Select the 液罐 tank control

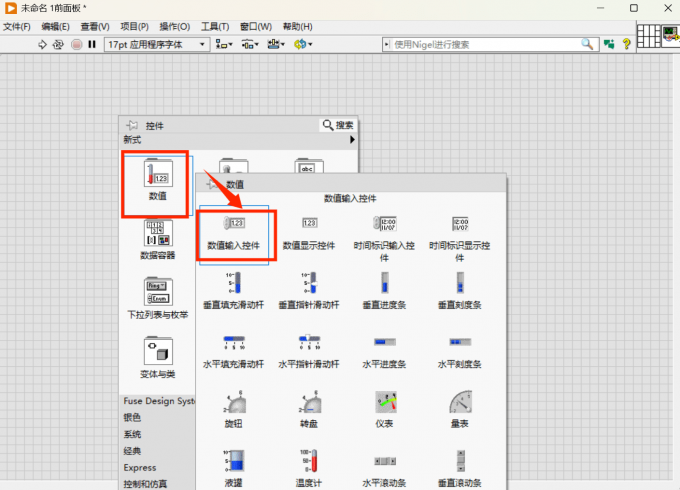(x=234, y=468)
